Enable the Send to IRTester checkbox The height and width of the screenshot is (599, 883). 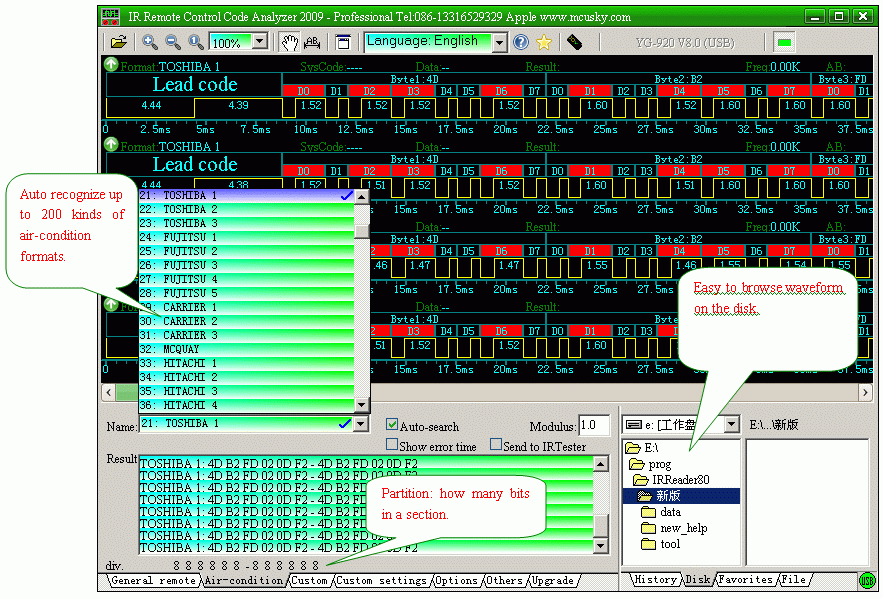496,445
